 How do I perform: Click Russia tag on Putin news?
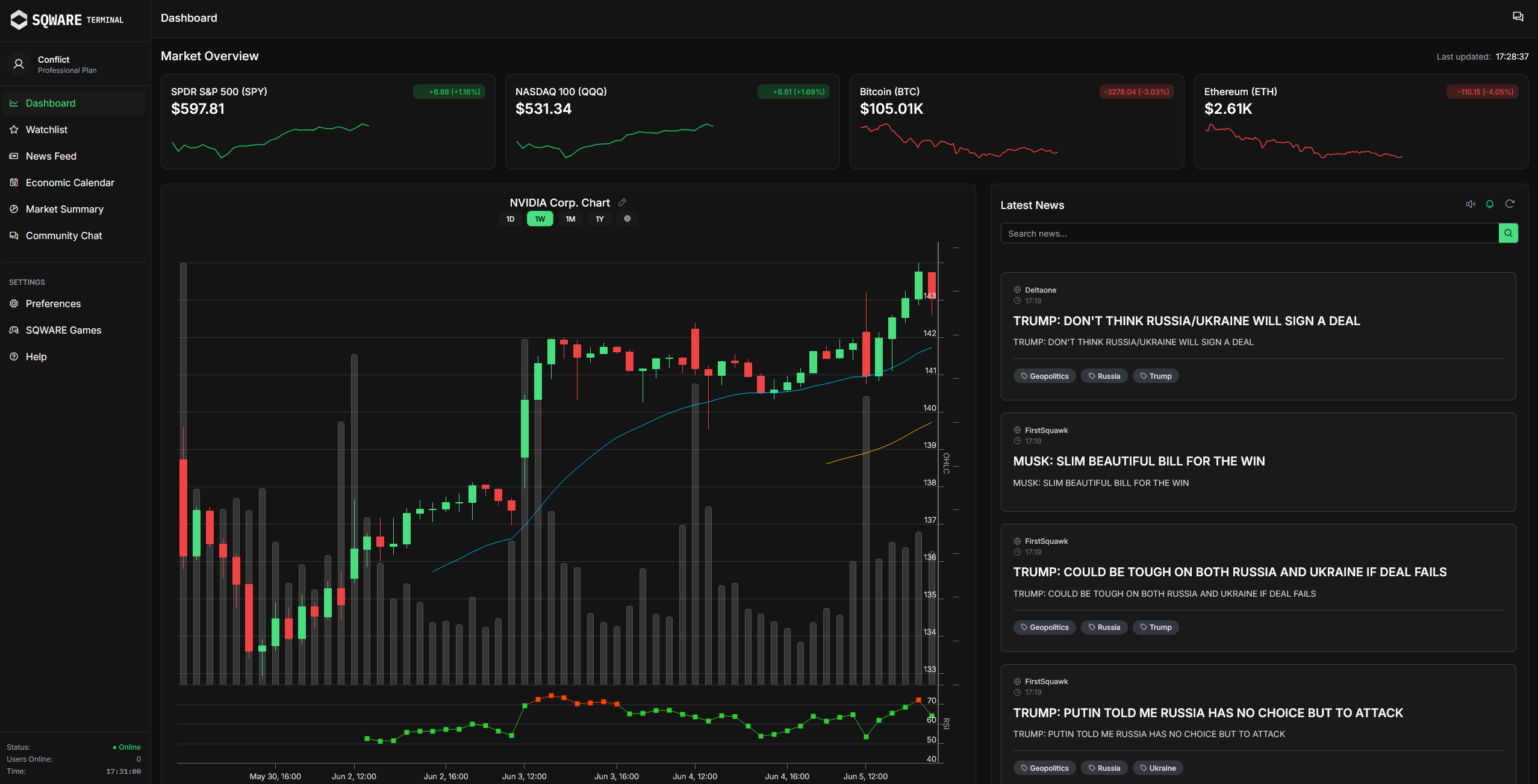pos(1104,768)
